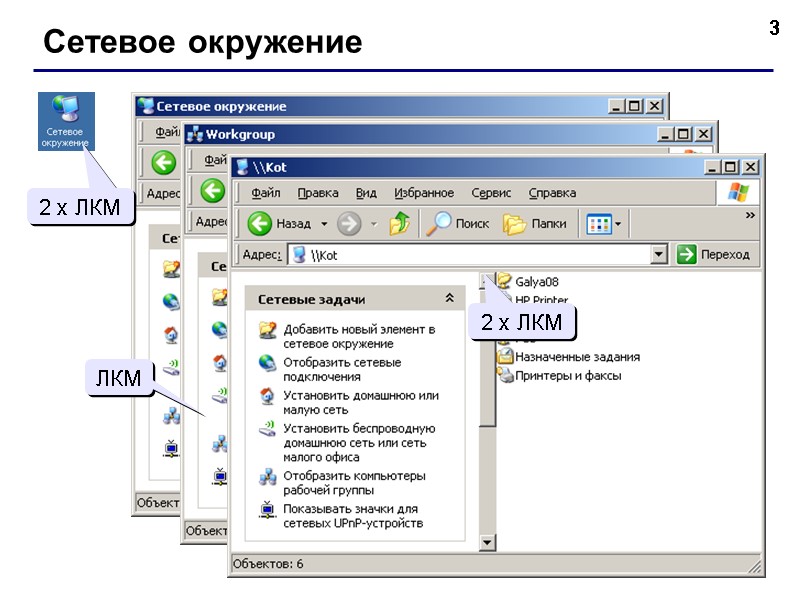Click the UPnP icon in Сетевое окружение window

[171, 448]
